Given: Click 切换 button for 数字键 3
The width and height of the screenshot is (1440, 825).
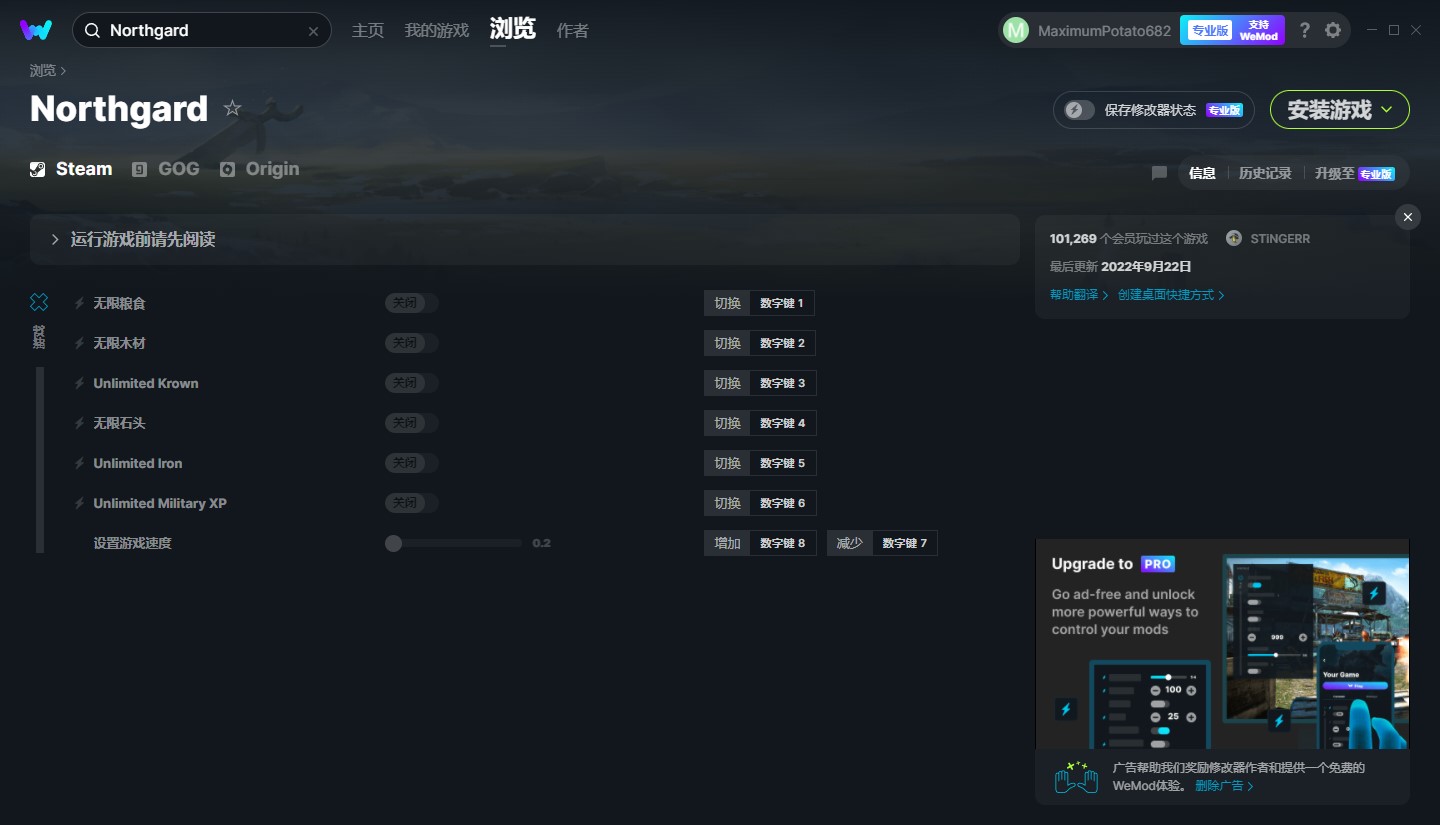Looking at the screenshot, I should [x=727, y=383].
